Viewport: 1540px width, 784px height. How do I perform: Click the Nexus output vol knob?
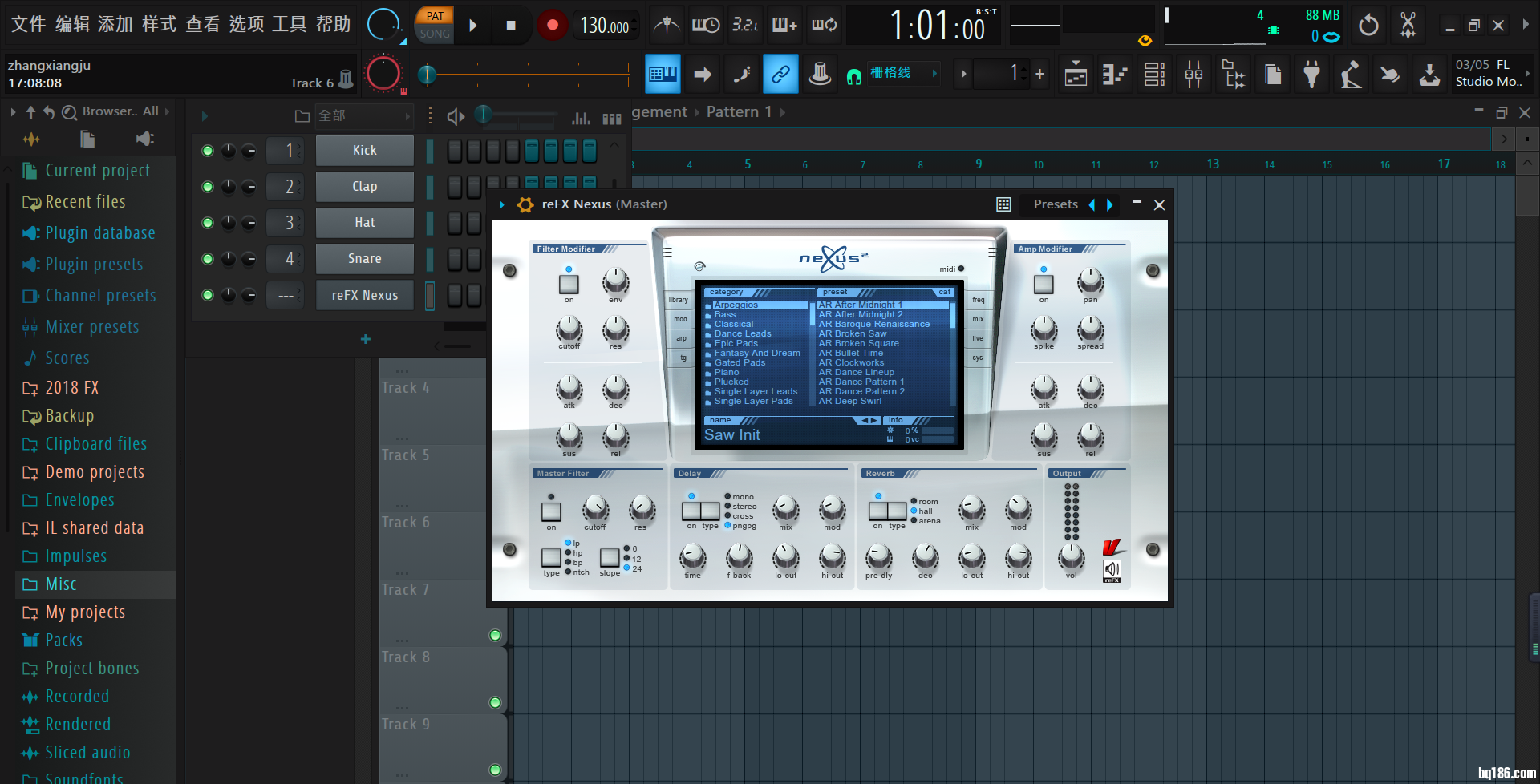pos(1071,556)
